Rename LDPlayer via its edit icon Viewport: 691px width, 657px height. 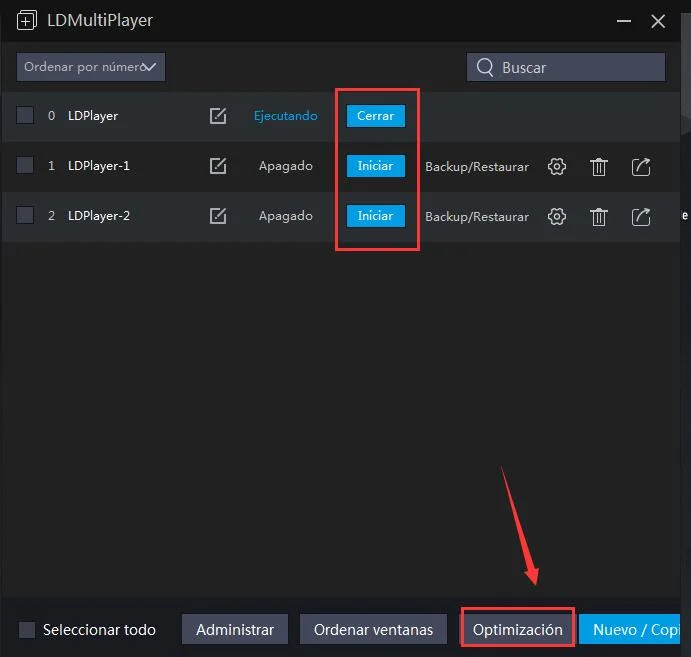pos(218,116)
